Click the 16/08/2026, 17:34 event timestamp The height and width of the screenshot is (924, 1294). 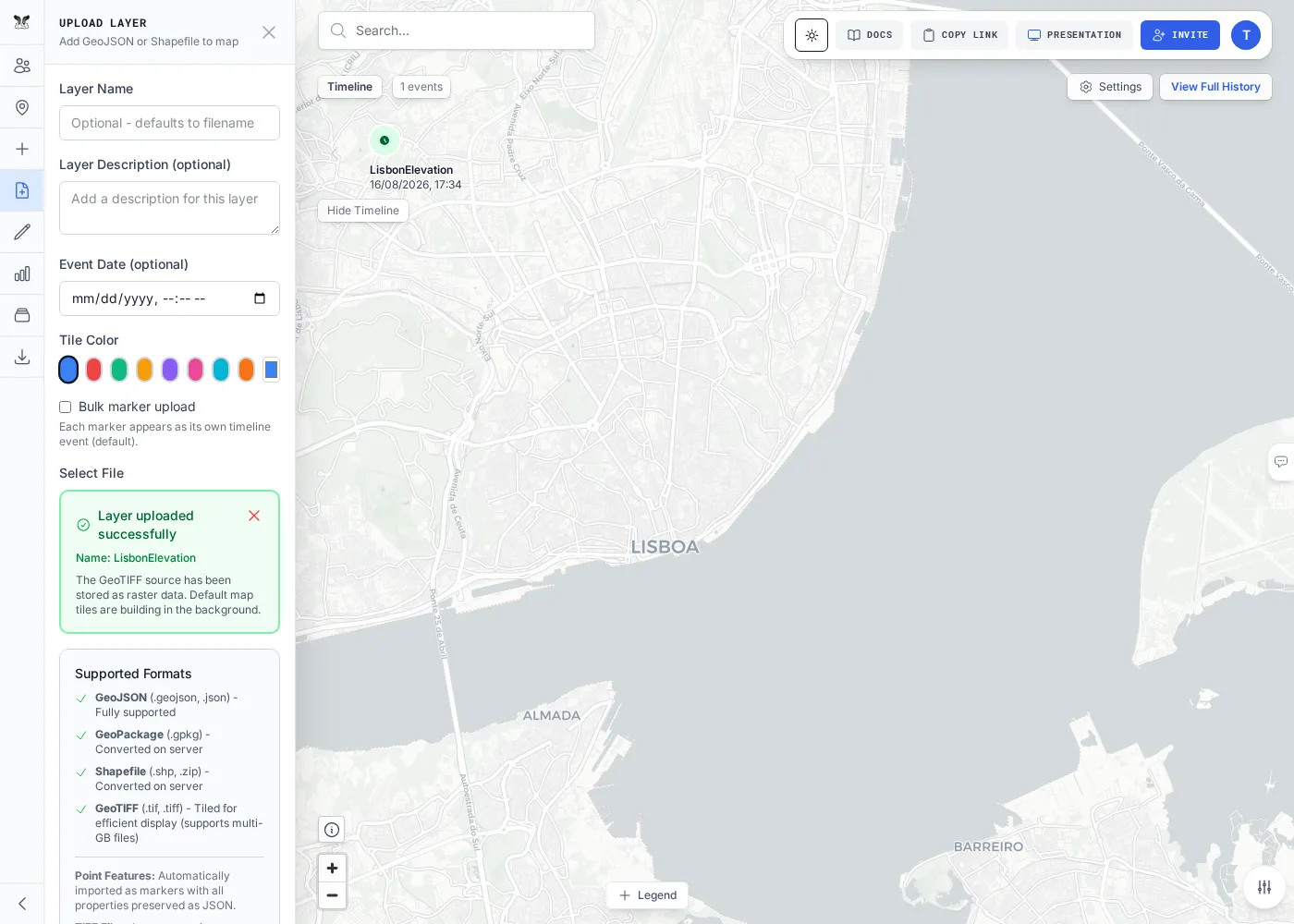click(x=416, y=185)
